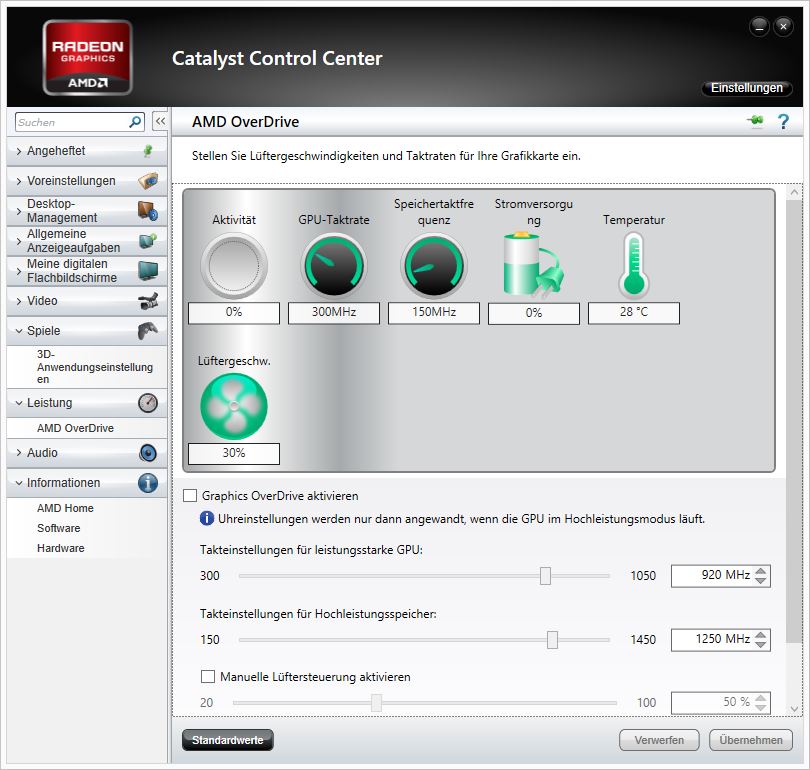Decrease GPU clock 920 MHz stepper down
The width and height of the screenshot is (810, 770).
coord(760,580)
